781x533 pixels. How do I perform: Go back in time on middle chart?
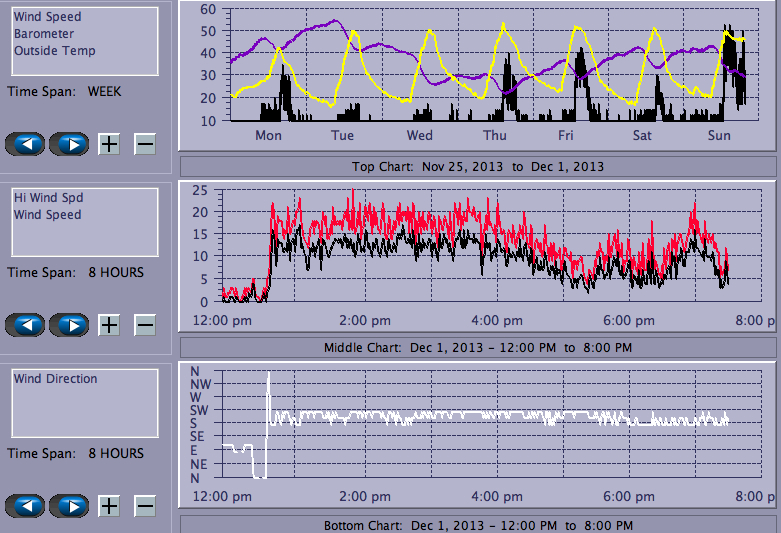[x=25, y=325]
